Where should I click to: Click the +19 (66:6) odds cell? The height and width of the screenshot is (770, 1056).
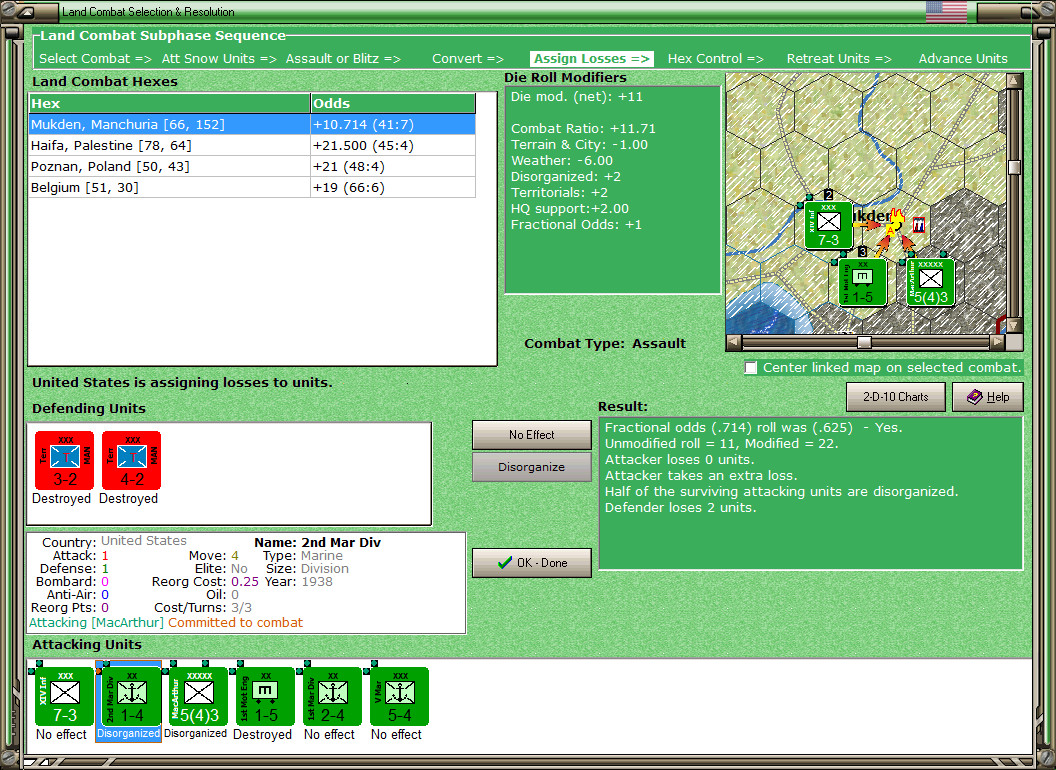(393, 187)
